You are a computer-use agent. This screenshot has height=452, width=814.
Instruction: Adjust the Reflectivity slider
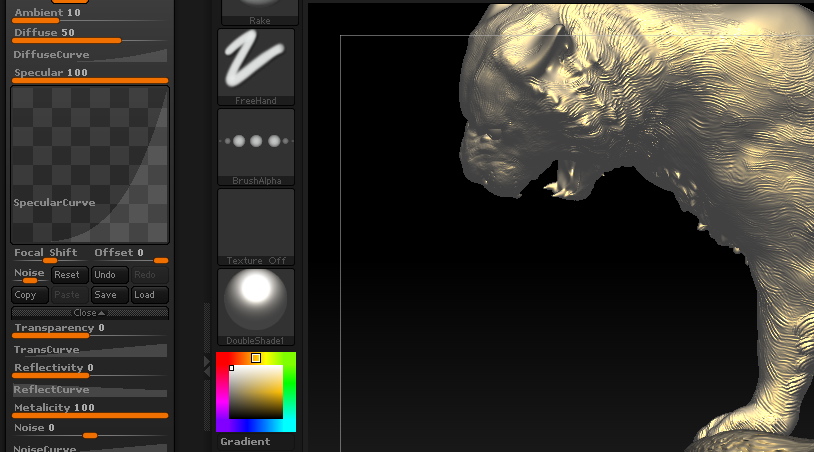(x=90, y=371)
